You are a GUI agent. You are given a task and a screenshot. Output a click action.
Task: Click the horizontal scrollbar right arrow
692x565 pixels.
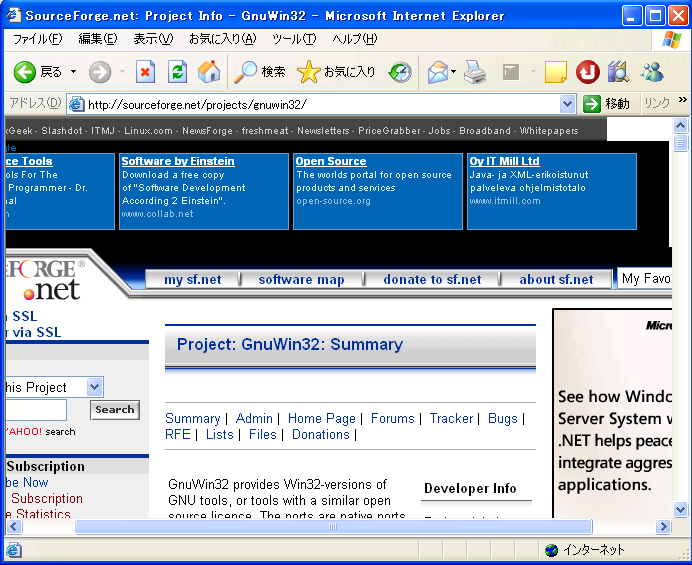tap(663, 527)
